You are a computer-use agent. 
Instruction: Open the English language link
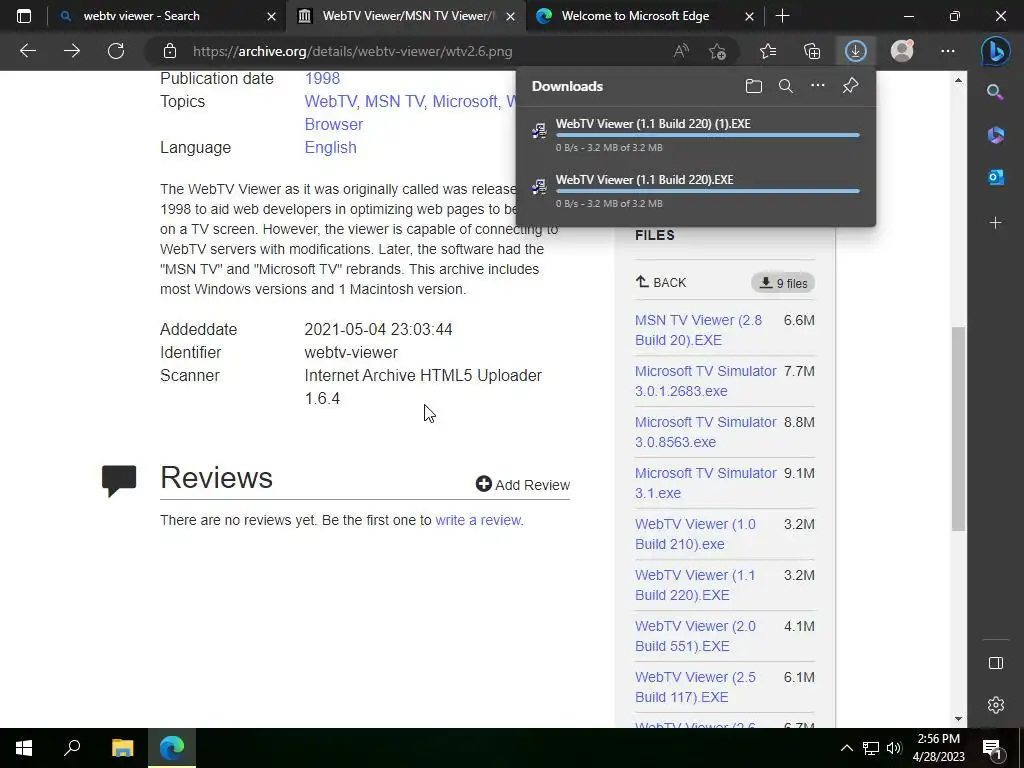330,148
